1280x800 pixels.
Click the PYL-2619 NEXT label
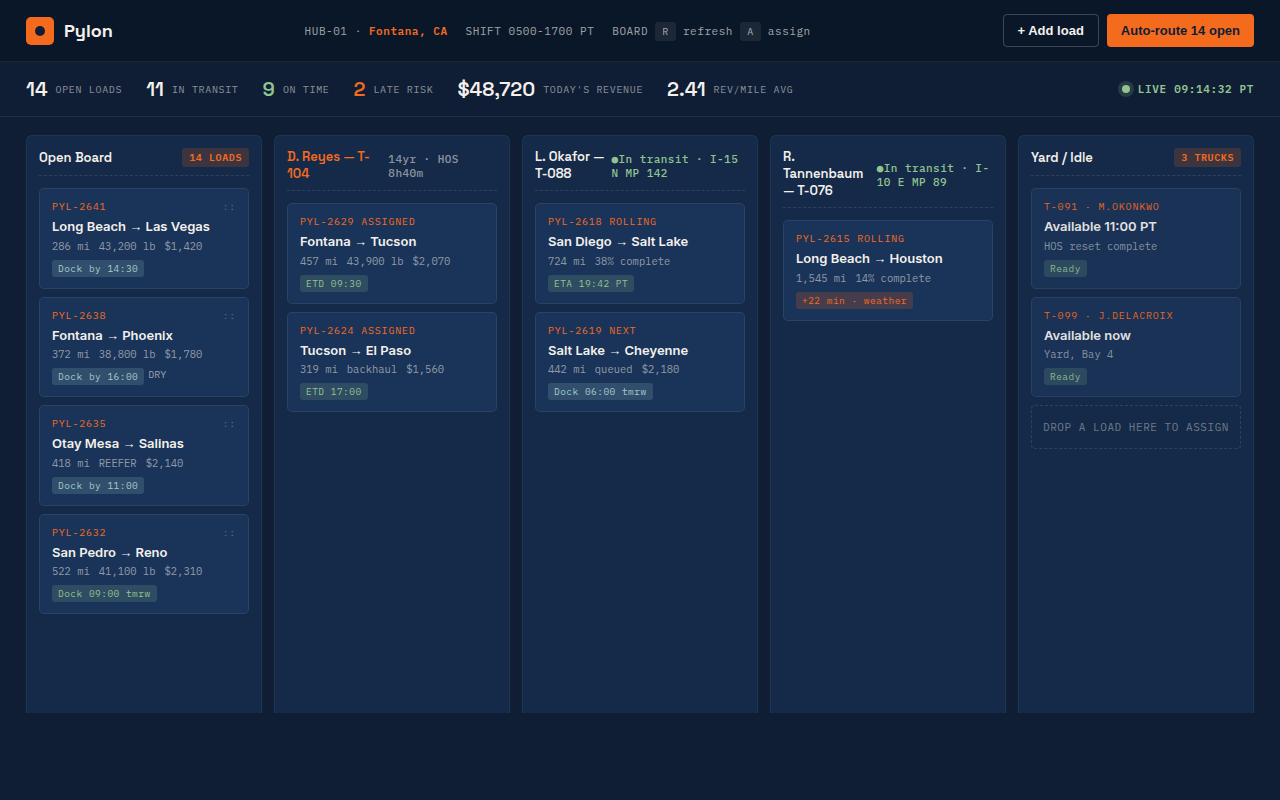click(592, 331)
